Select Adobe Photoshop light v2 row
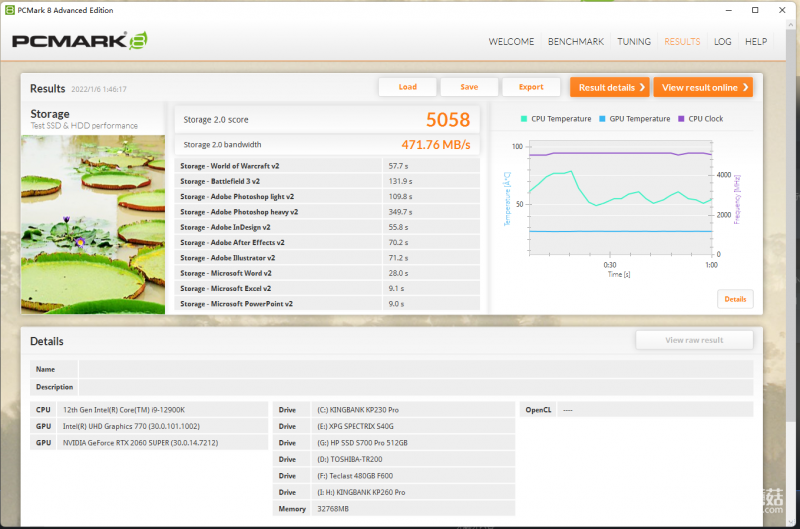The width and height of the screenshot is (800, 529). coord(327,196)
